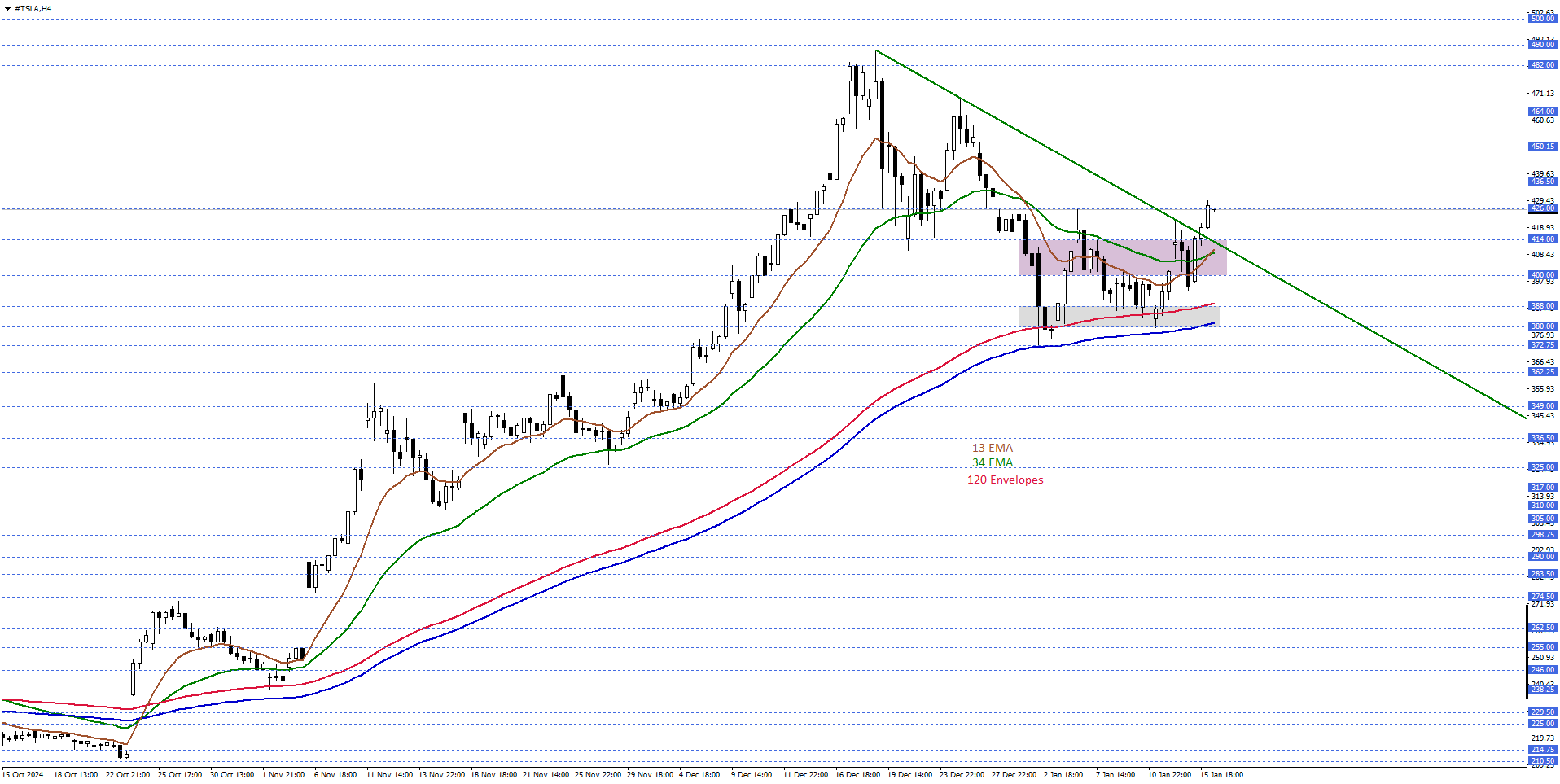
Task: Click the 15 Oct 2024 date label
Action: (24, 774)
